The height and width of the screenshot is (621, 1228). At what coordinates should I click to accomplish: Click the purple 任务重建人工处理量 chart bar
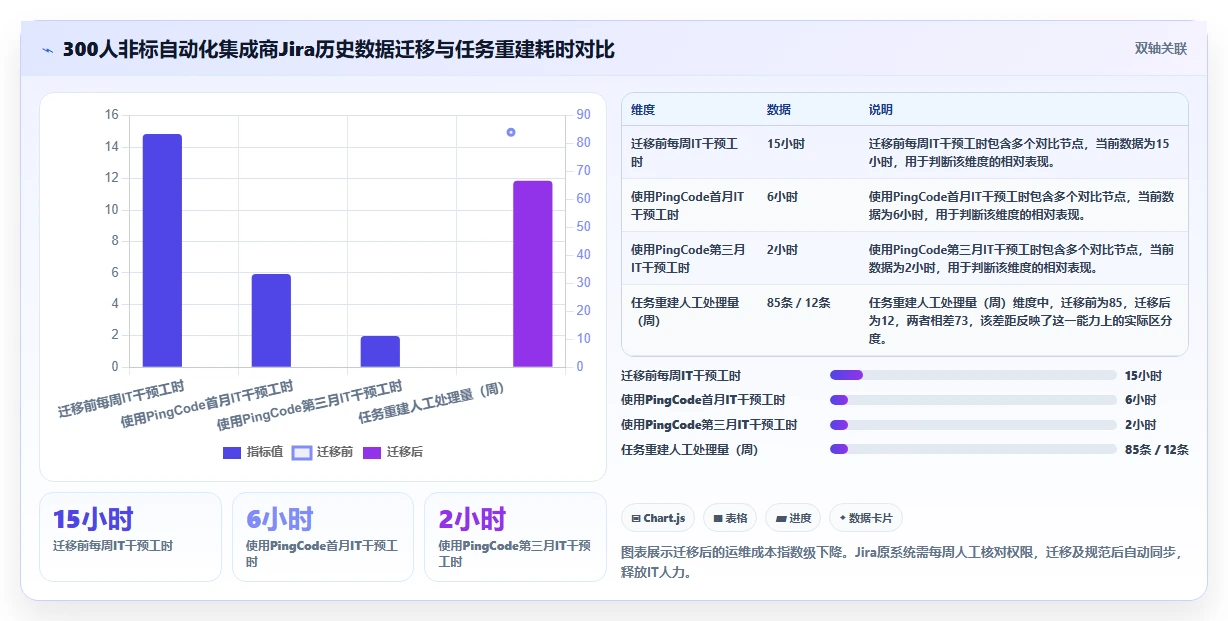point(533,274)
